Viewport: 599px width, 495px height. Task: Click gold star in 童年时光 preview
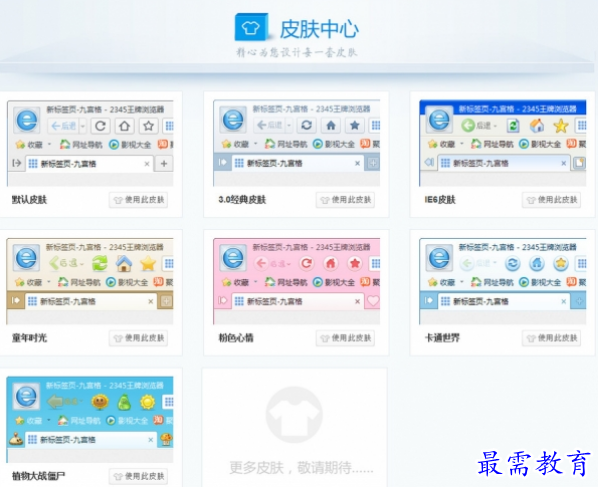click(x=148, y=263)
